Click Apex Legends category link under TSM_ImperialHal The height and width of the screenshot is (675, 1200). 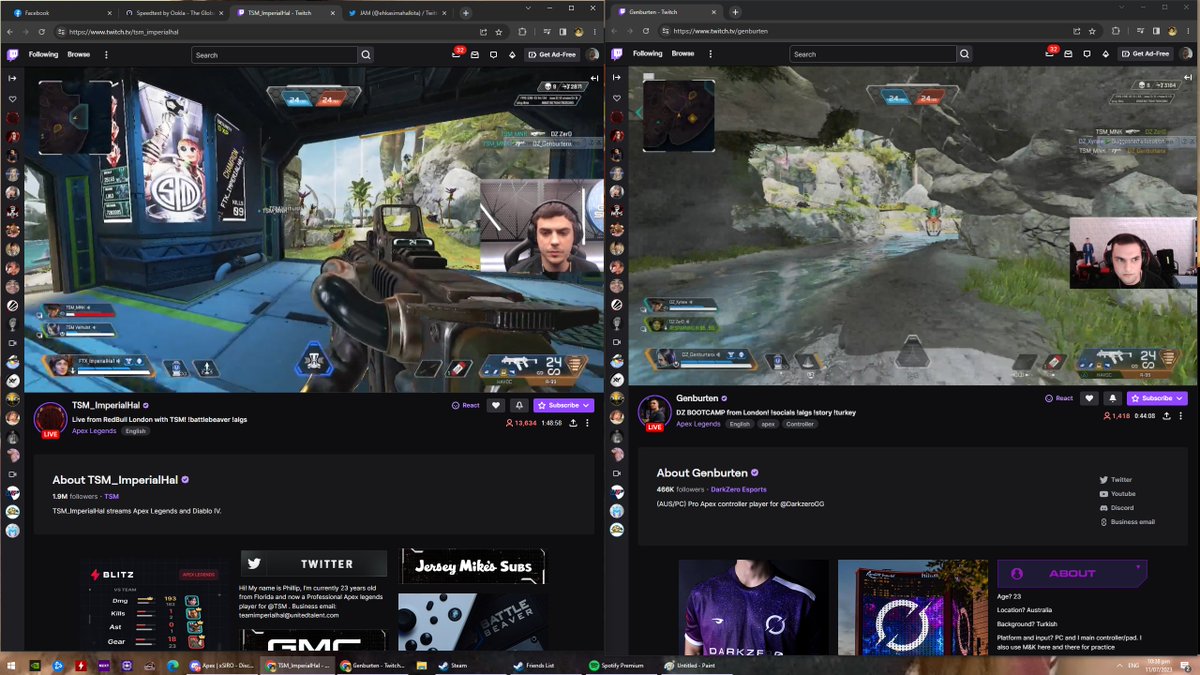[94, 431]
